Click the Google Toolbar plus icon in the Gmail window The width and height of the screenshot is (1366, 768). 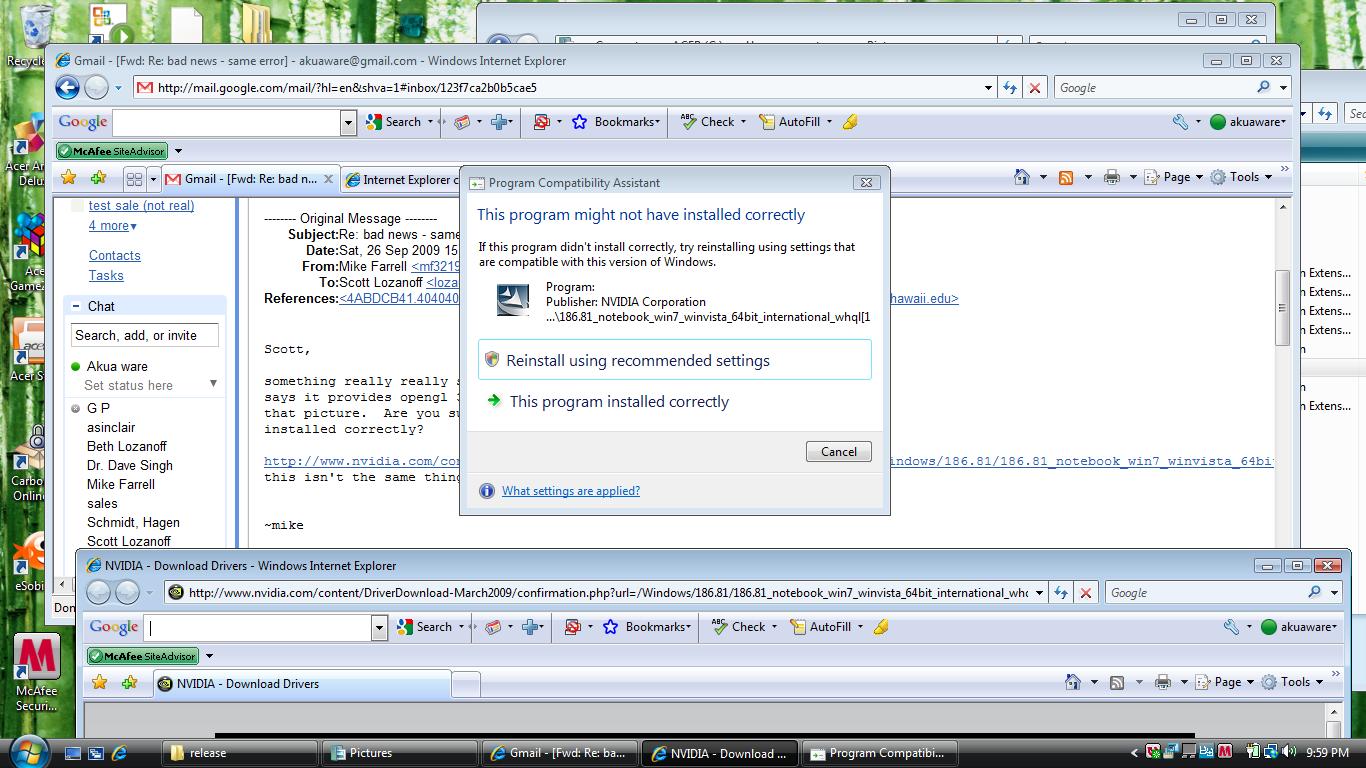(x=499, y=122)
